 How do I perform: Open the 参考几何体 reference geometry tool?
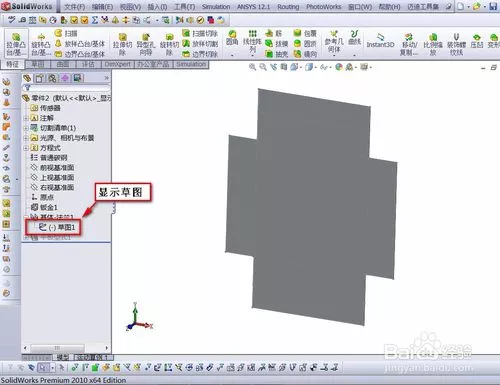[334, 41]
